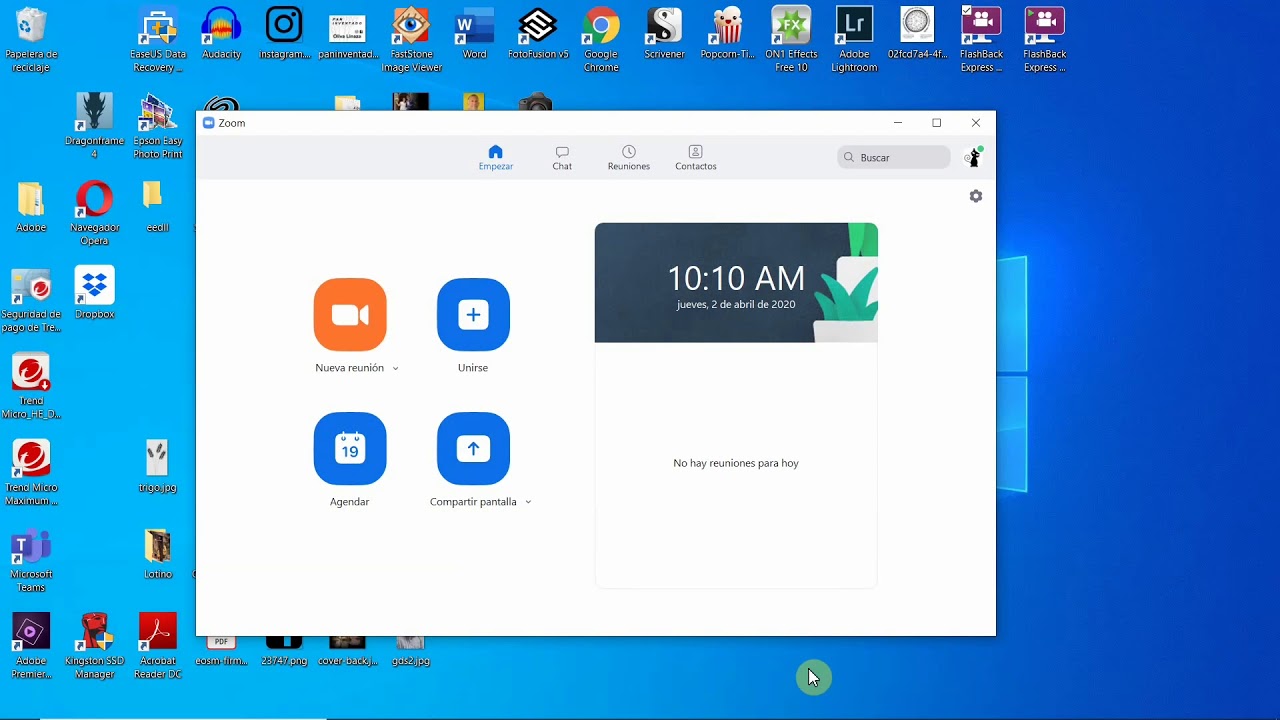Select the Word desktop shortcut
Viewport: 1280px width, 720px height.
[475, 34]
